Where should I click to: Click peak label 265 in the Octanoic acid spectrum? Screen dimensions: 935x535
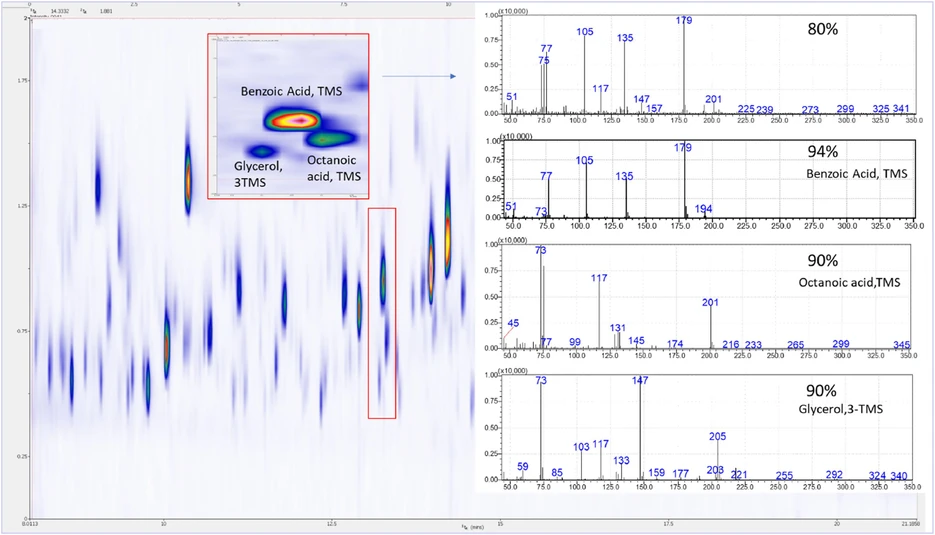[x=795, y=345]
